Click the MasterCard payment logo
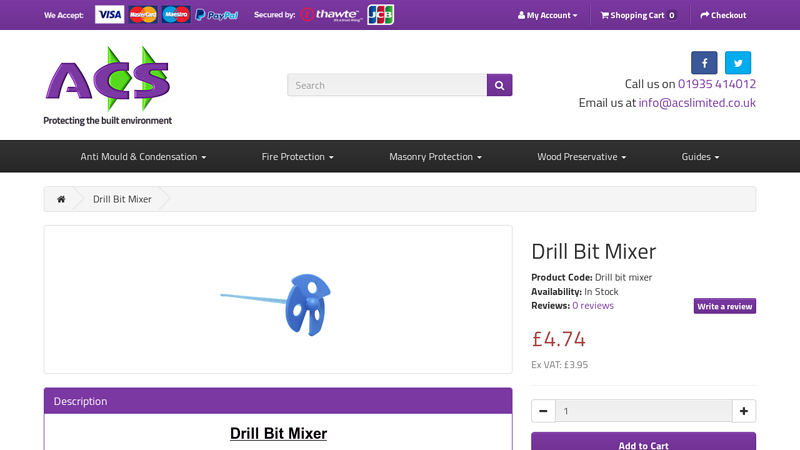Image resolution: width=800 pixels, height=450 pixels. (x=143, y=15)
